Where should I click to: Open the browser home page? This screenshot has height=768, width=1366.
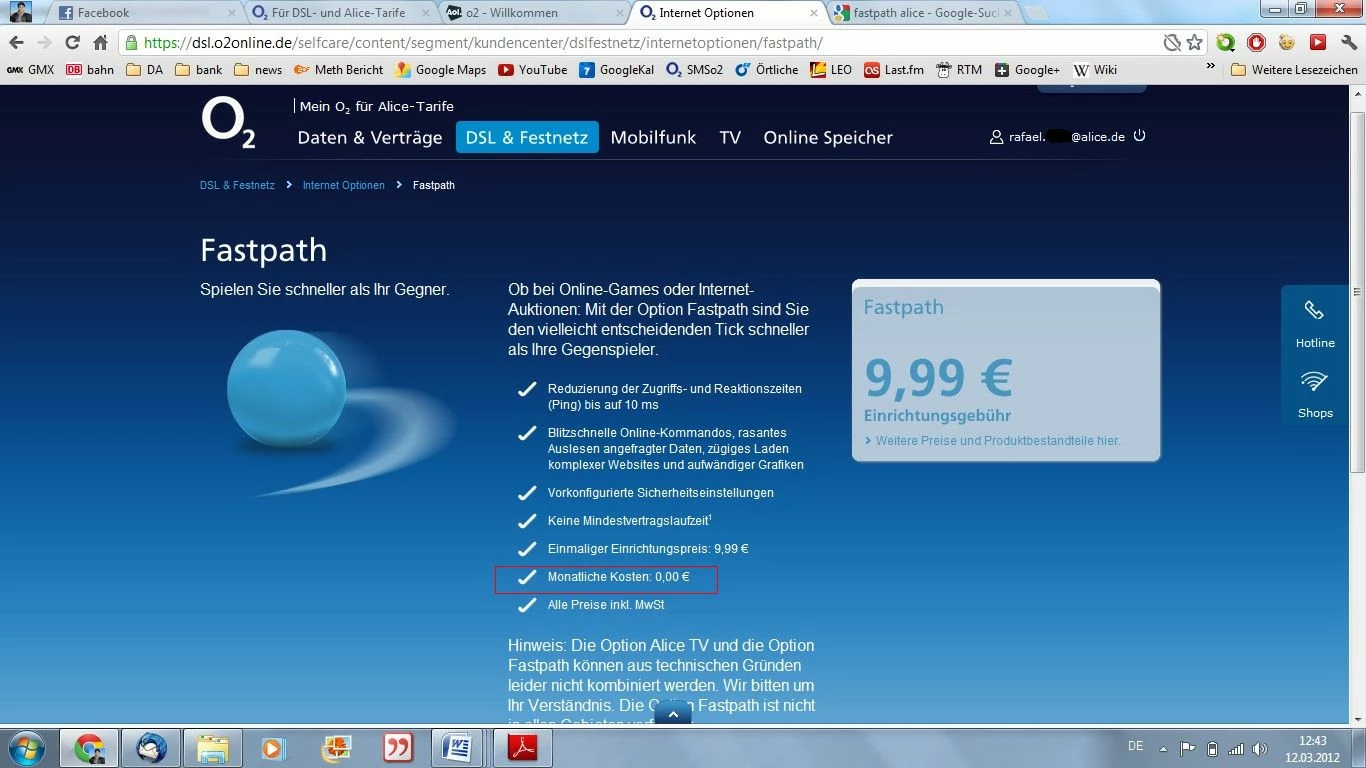tap(100, 43)
